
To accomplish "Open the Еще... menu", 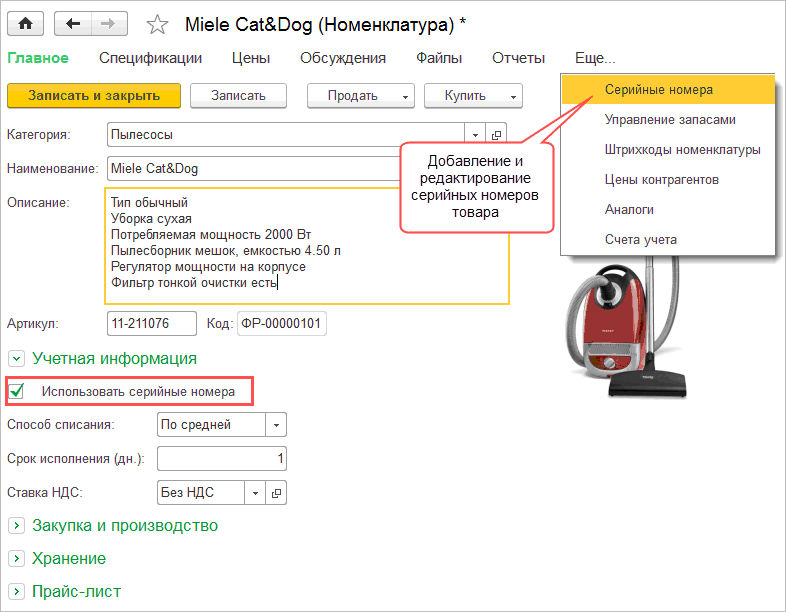I will point(595,58).
